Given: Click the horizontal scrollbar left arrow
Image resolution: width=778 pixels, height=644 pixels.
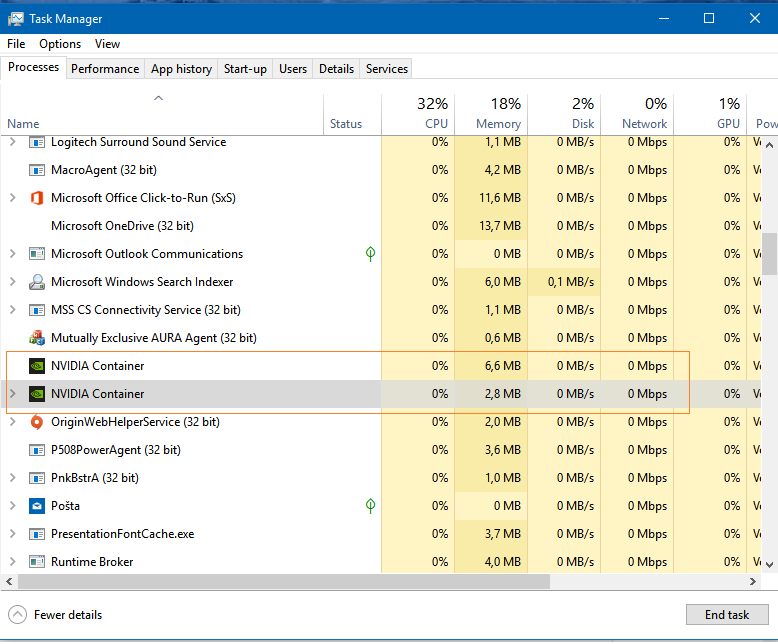Looking at the screenshot, I should click(9, 582).
